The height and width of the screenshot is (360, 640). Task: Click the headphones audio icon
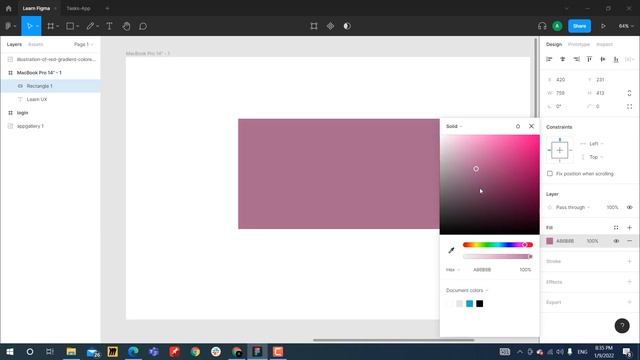[542, 26]
